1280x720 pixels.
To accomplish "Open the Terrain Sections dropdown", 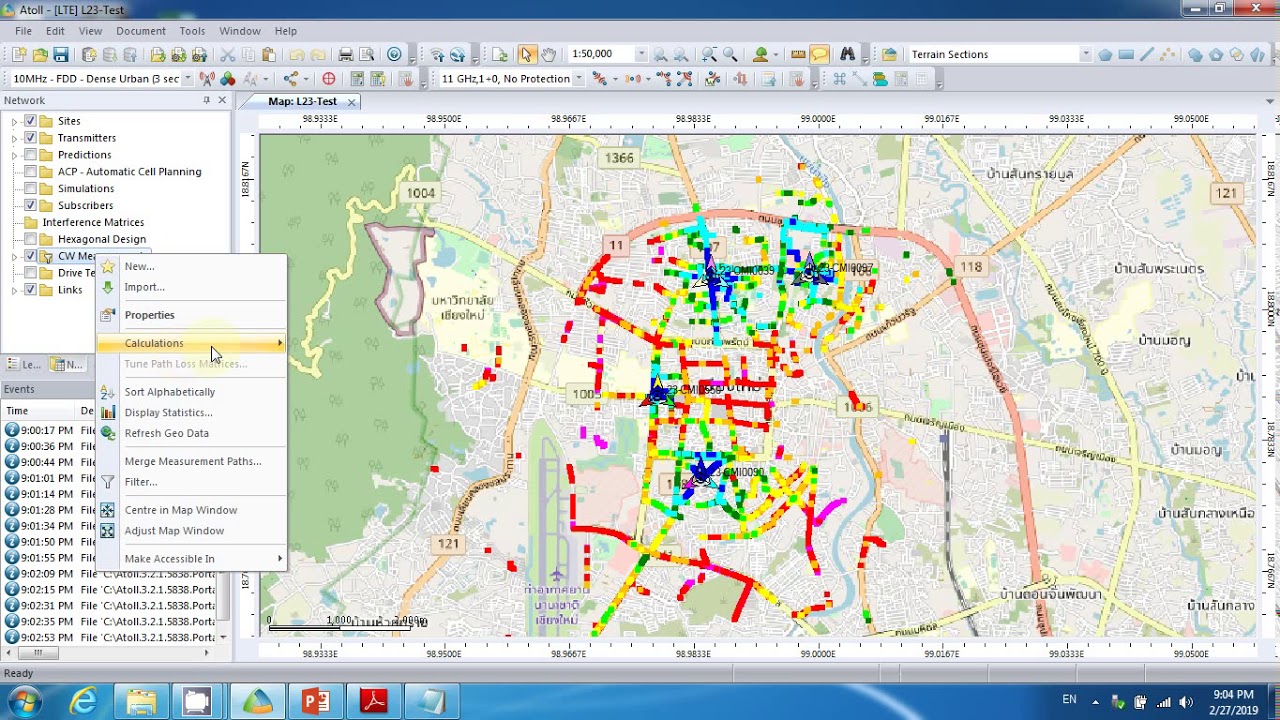I will click(1085, 54).
